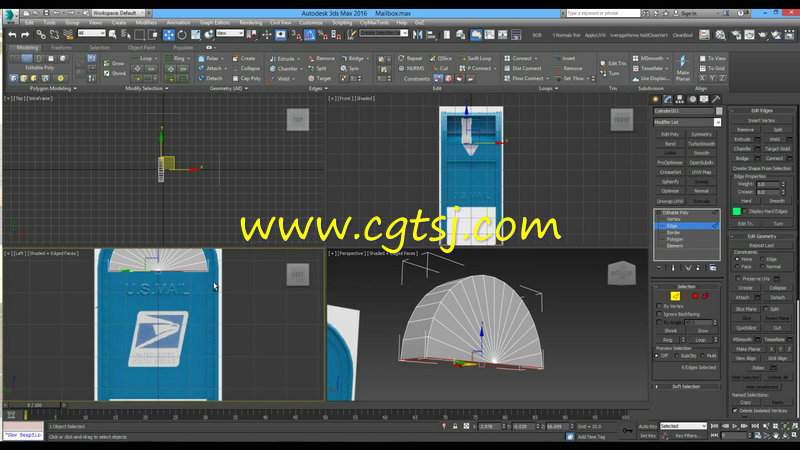Switch to the Freeform ribbon tab
Screen dimensions: 800x450
pyautogui.click(x=61, y=47)
